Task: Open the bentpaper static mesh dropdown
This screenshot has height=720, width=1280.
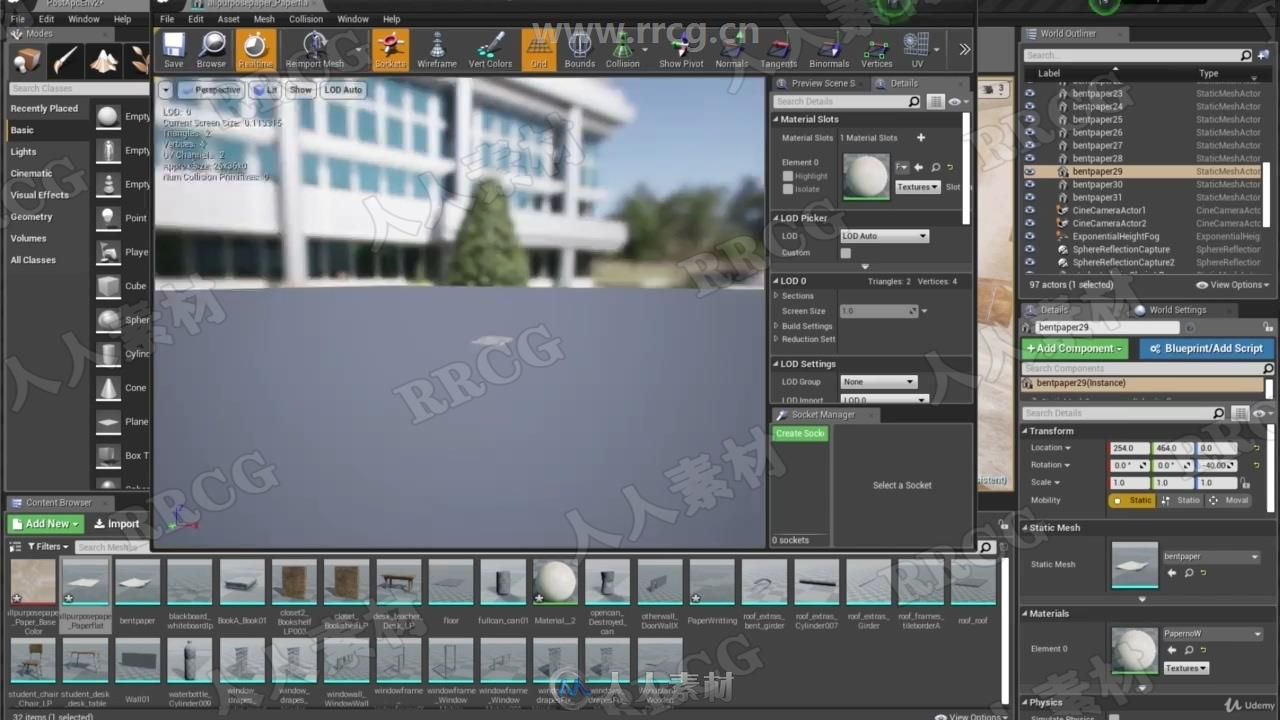Action: 1212,556
